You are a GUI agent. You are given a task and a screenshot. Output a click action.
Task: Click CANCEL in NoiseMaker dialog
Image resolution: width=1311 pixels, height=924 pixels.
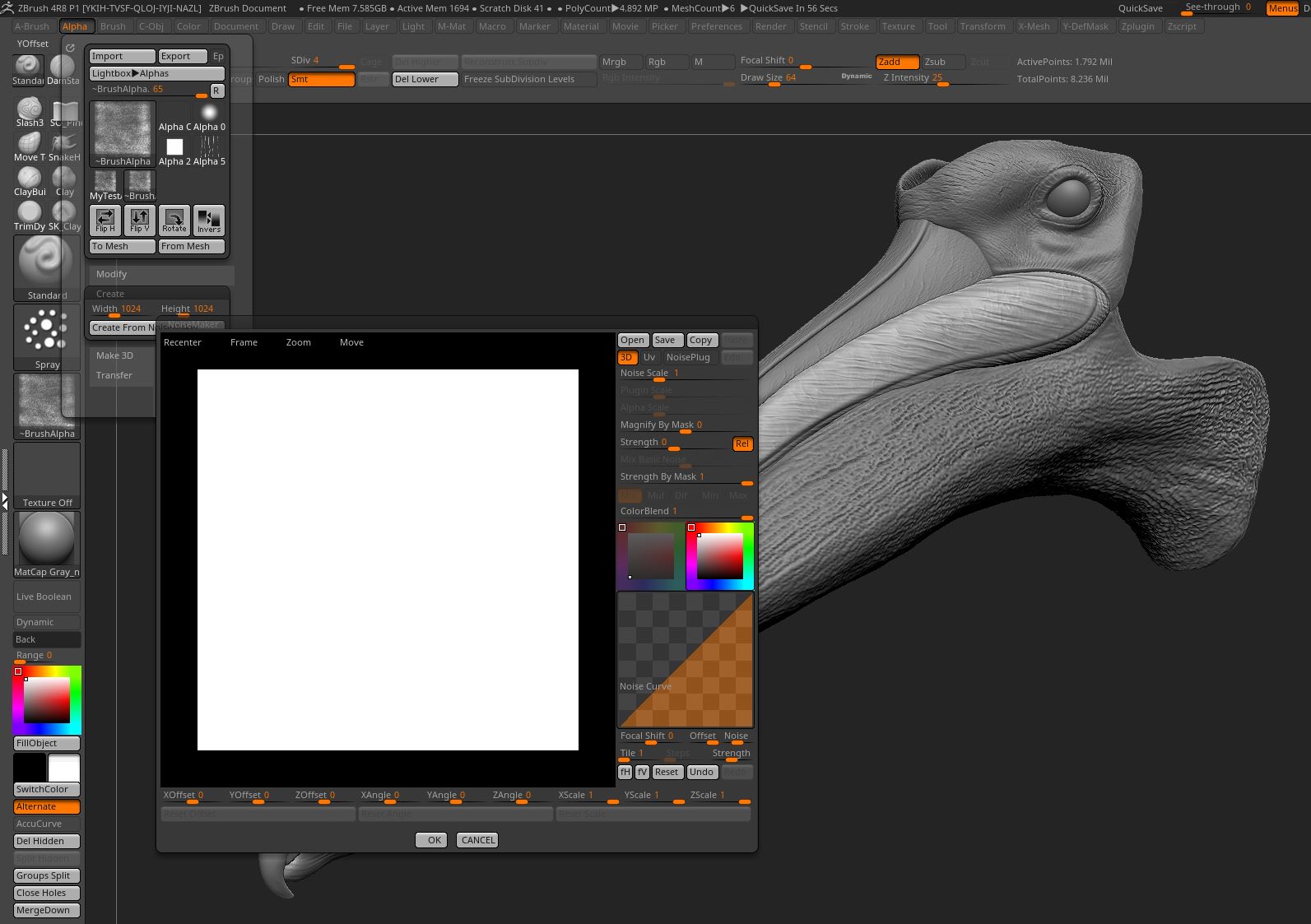[x=477, y=840]
